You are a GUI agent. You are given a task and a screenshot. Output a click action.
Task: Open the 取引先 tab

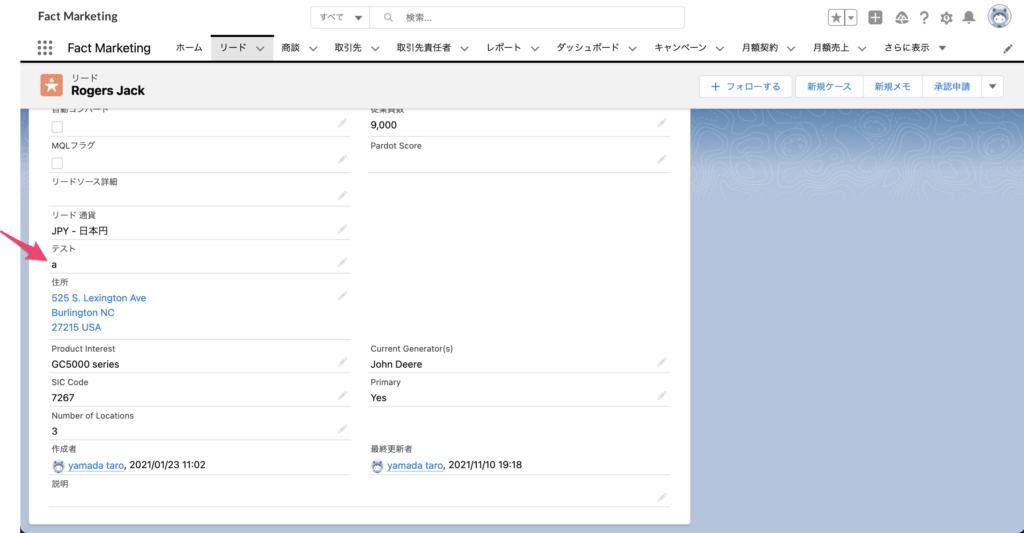[348, 48]
